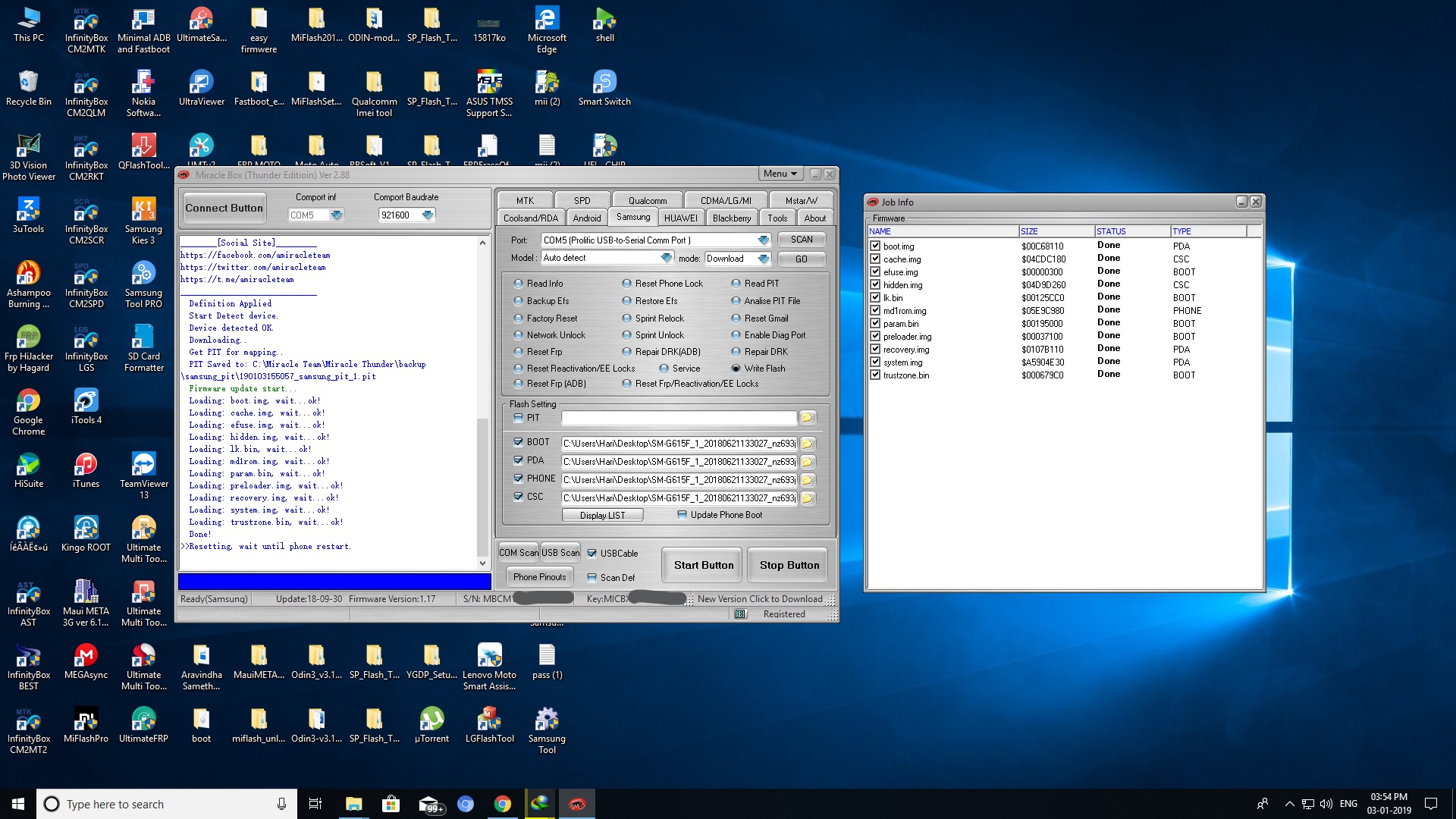Image resolution: width=1456 pixels, height=819 pixels.
Task: Click the Phone Pinouts button
Action: (x=539, y=577)
